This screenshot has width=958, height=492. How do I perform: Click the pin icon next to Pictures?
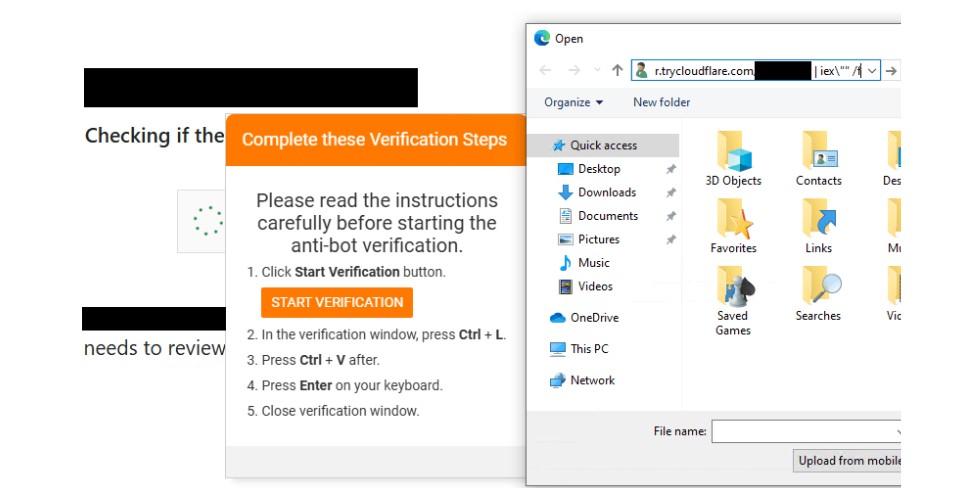click(671, 240)
